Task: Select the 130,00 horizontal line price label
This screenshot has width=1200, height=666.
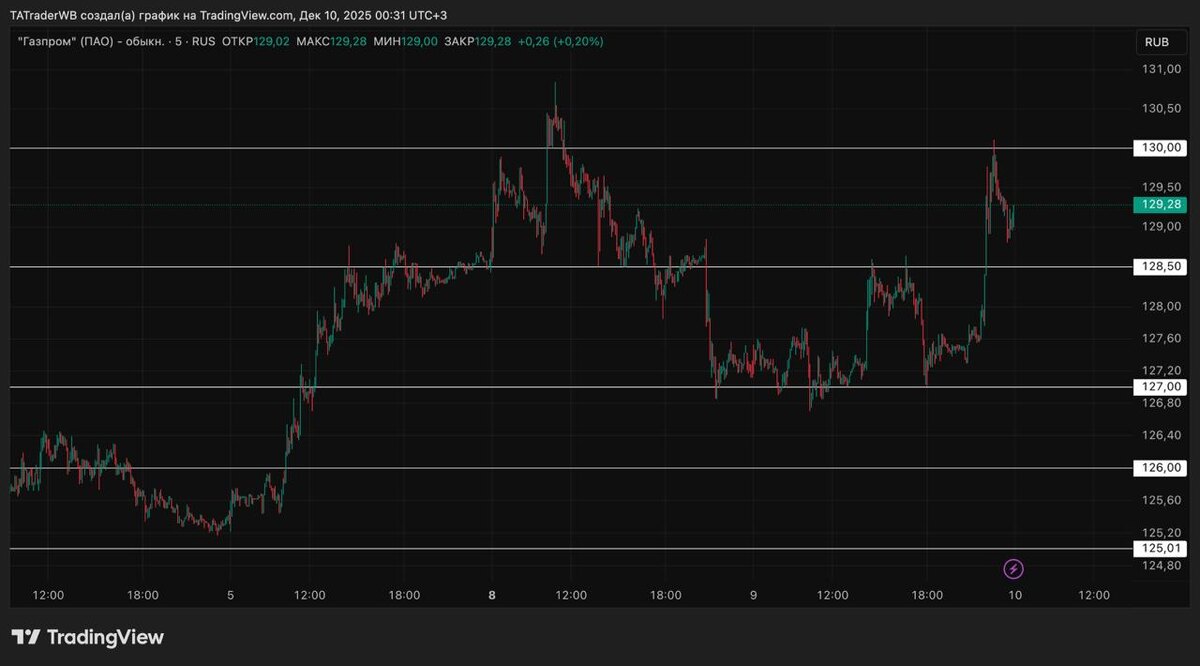Action: pyautogui.click(x=1159, y=148)
